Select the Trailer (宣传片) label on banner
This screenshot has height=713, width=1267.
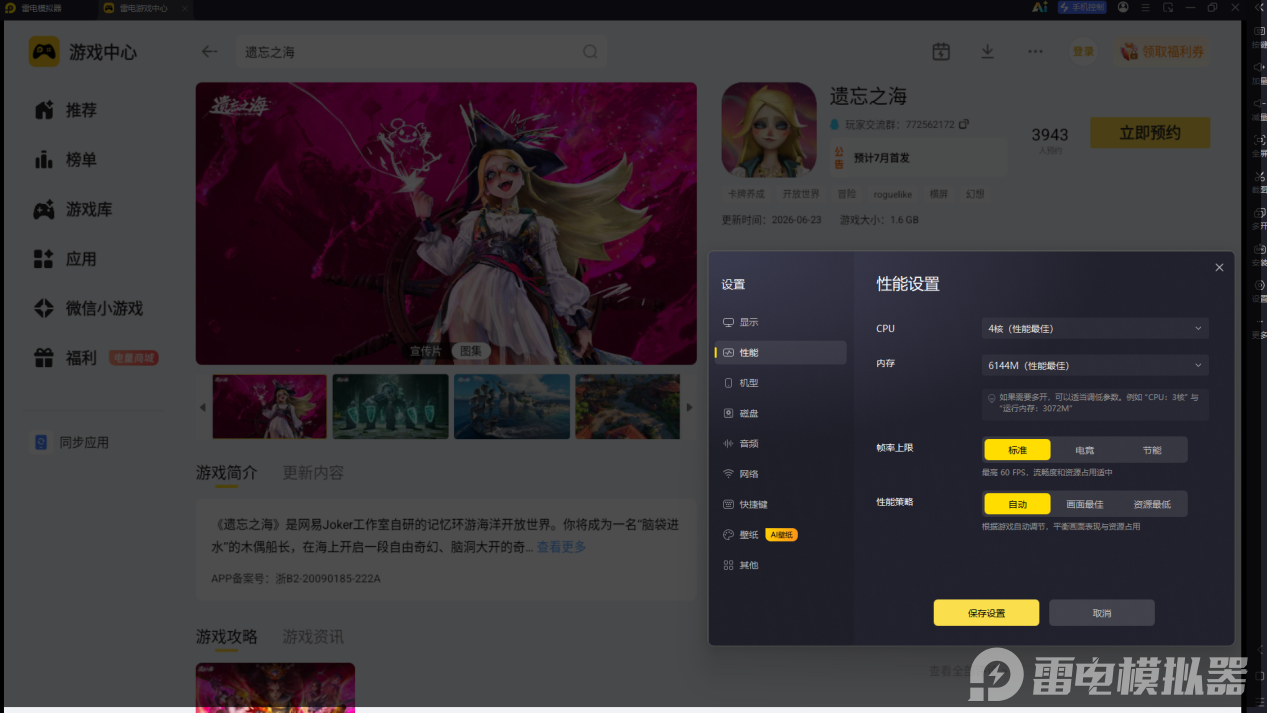coord(426,351)
